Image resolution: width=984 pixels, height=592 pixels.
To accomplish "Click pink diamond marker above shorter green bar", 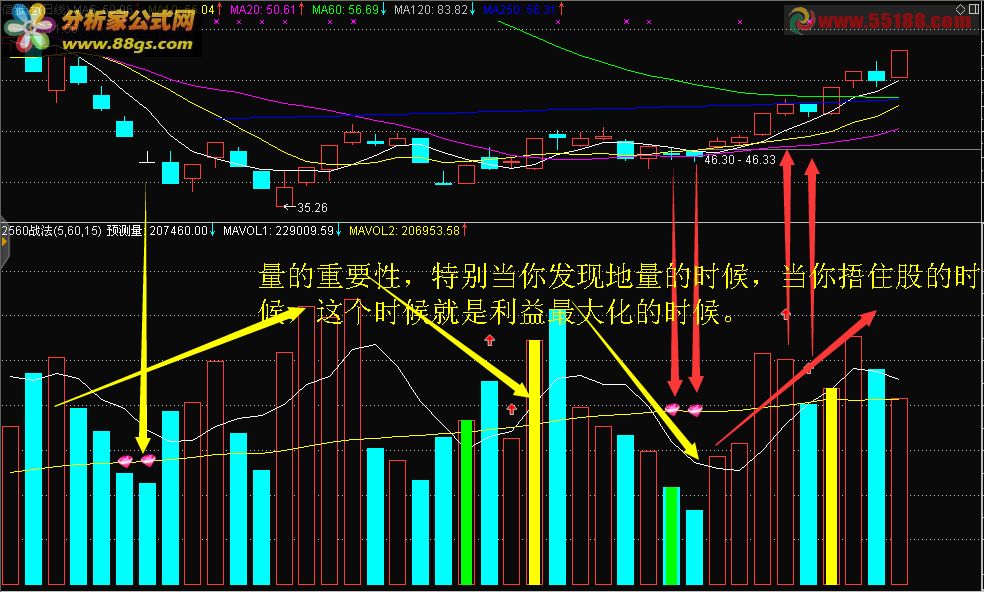I will point(672,409).
